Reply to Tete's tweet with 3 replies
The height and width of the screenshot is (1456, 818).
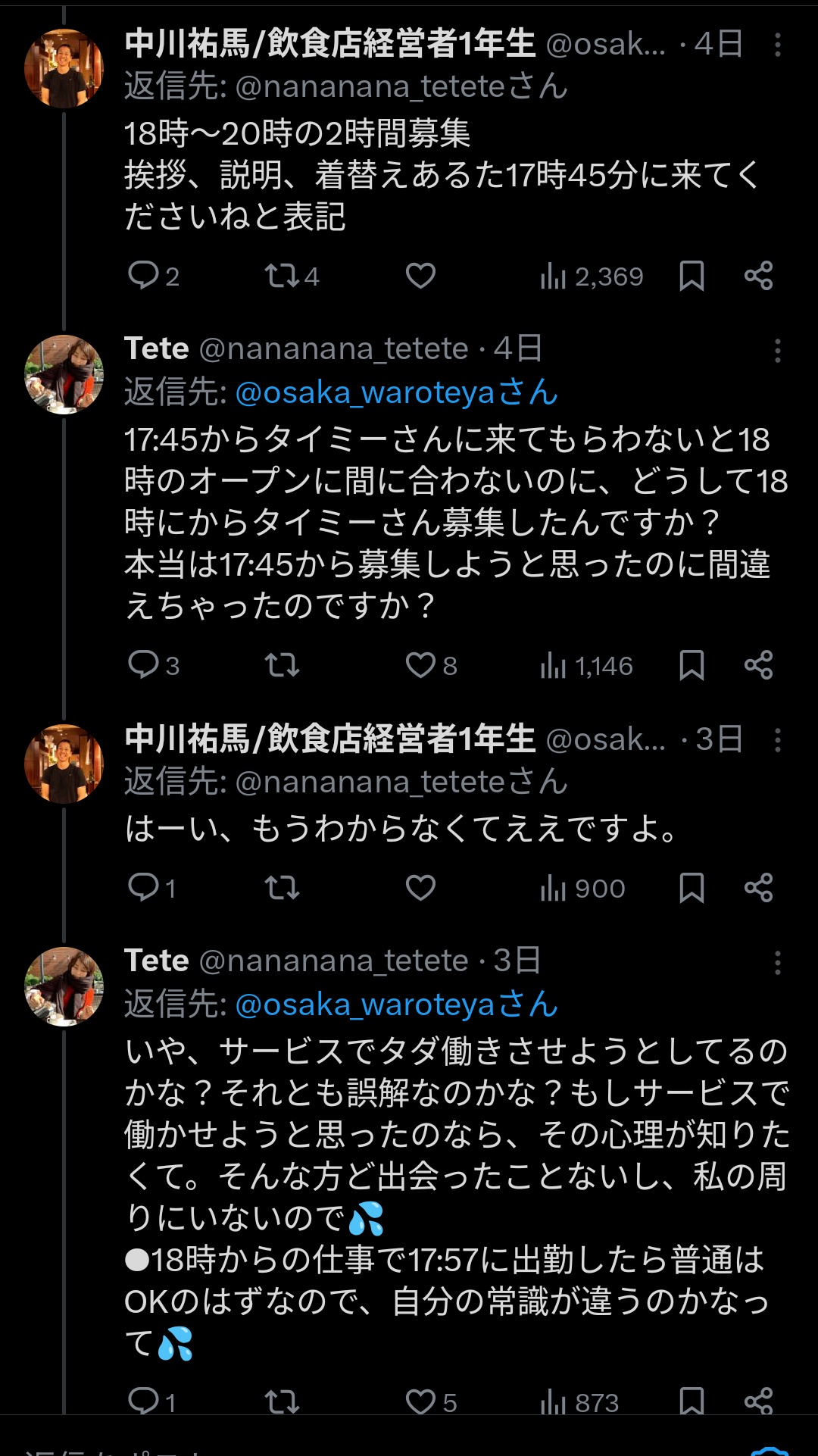(144, 665)
